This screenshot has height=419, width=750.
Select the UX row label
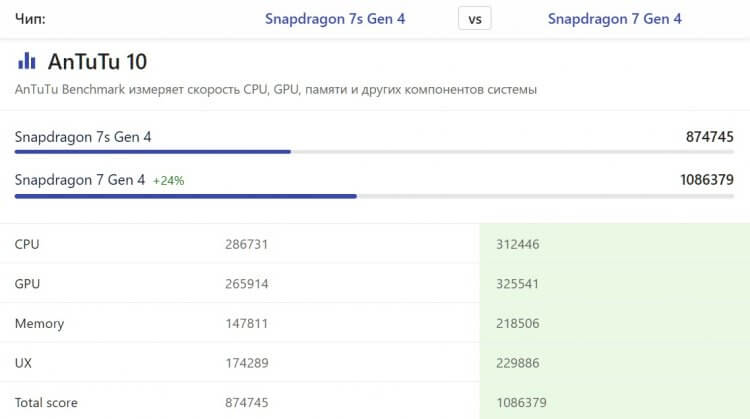click(x=23, y=363)
